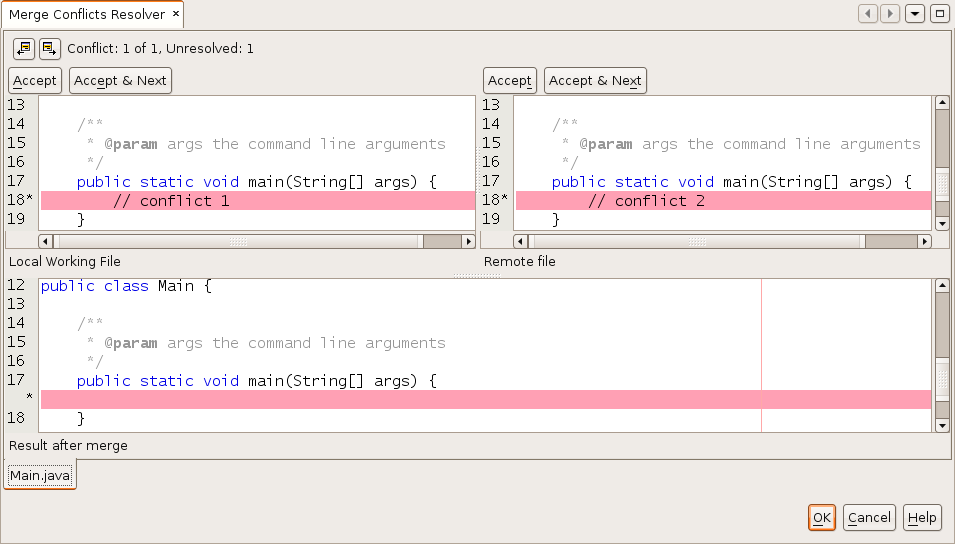Click @param comment line in local pane
The height and width of the screenshot is (544, 955).
pos(266,144)
